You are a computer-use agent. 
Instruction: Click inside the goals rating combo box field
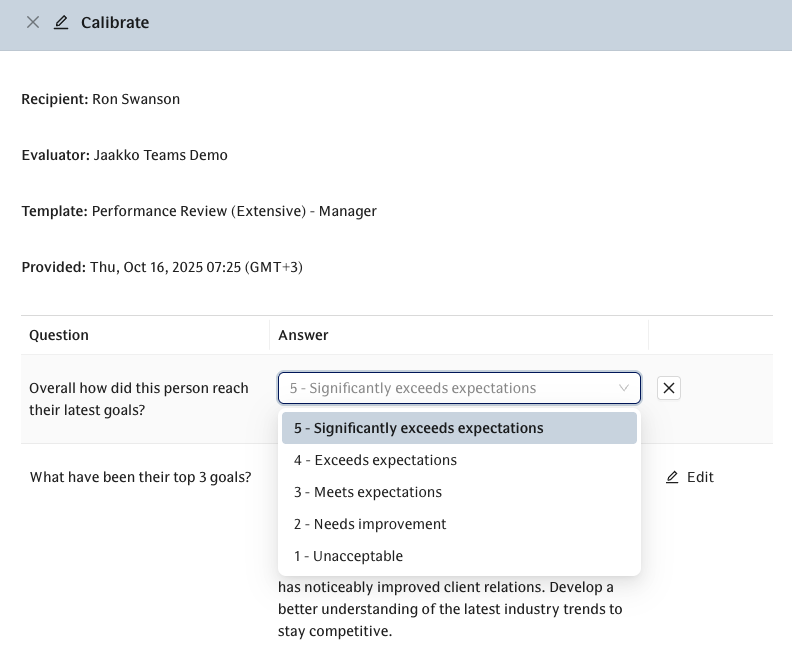click(440, 388)
